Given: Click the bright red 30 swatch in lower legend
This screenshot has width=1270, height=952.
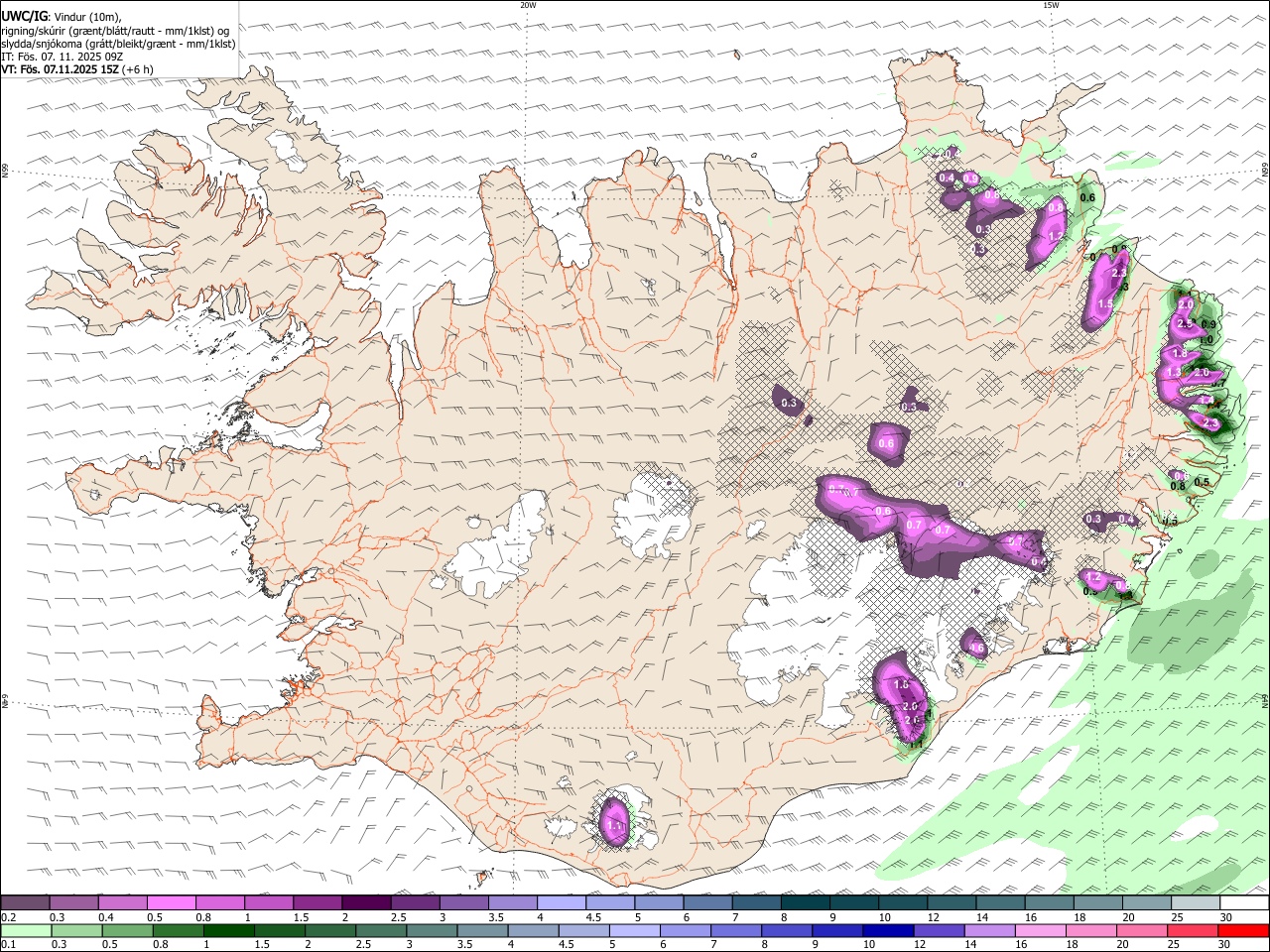Looking at the screenshot, I should click(x=1242, y=930).
